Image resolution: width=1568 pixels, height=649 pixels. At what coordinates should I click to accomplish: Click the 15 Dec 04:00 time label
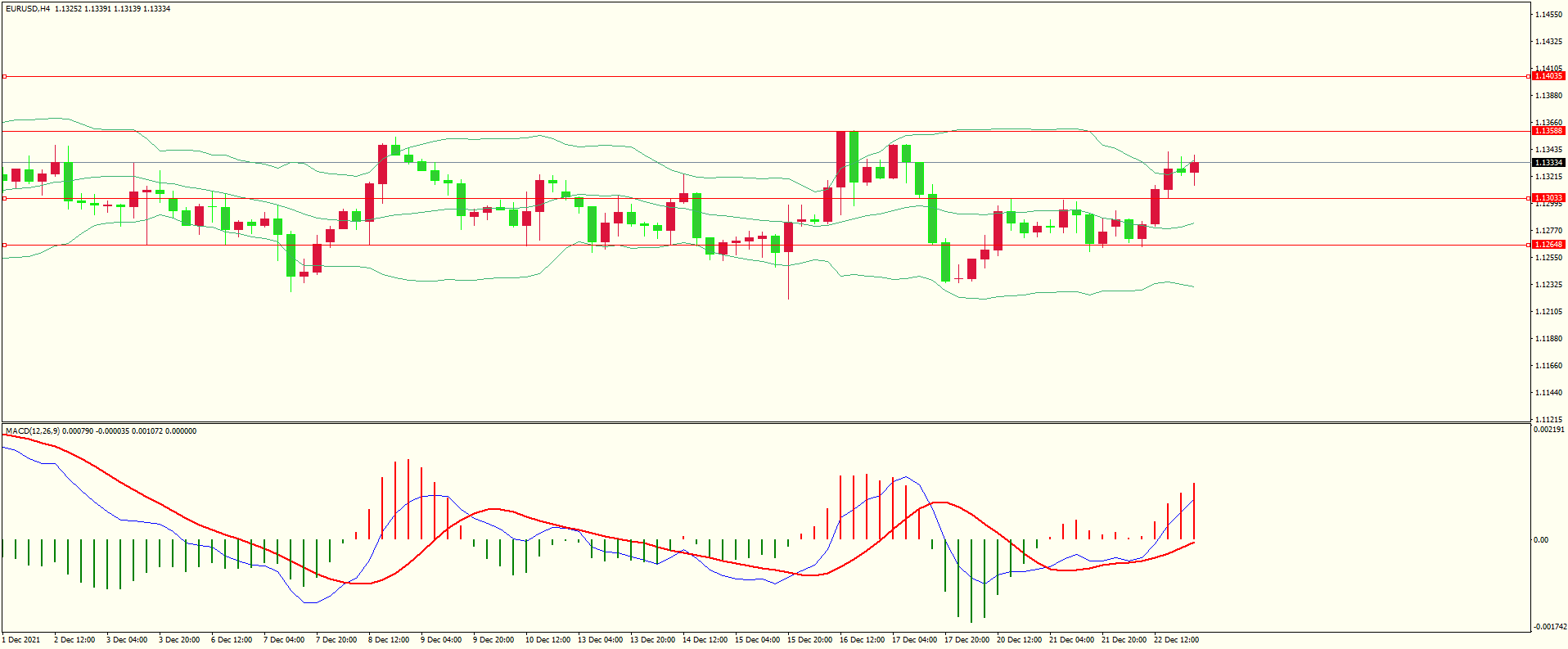tap(758, 640)
